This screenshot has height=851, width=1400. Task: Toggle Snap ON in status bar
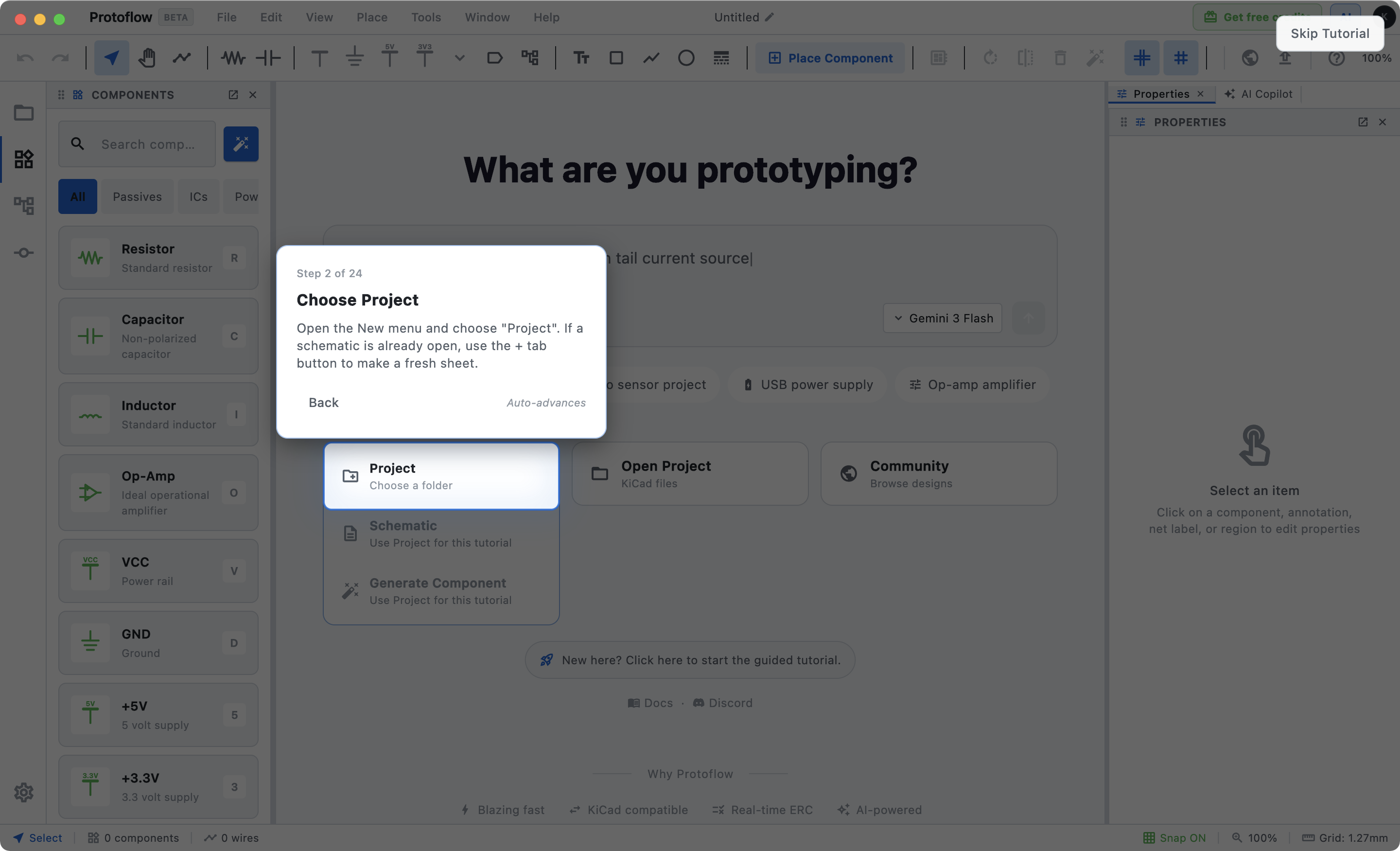1174,837
